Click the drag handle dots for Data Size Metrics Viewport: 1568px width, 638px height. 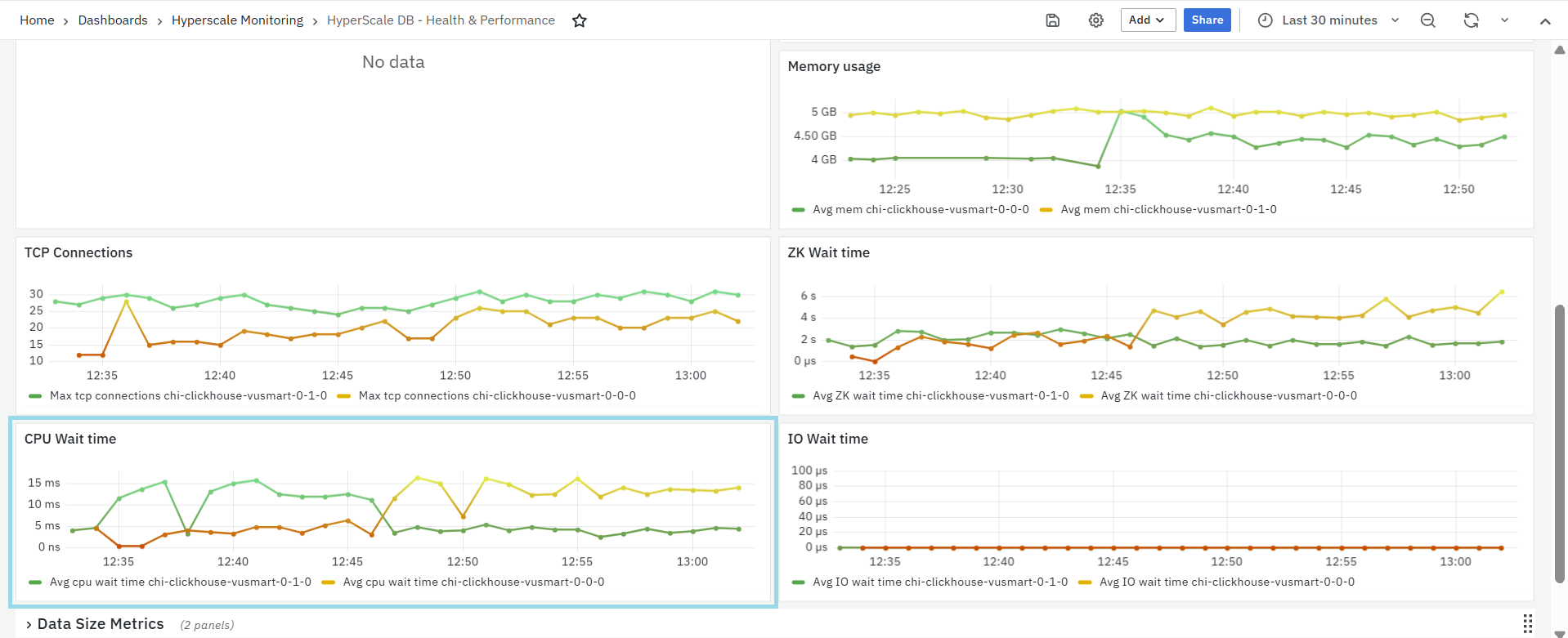(x=1527, y=623)
